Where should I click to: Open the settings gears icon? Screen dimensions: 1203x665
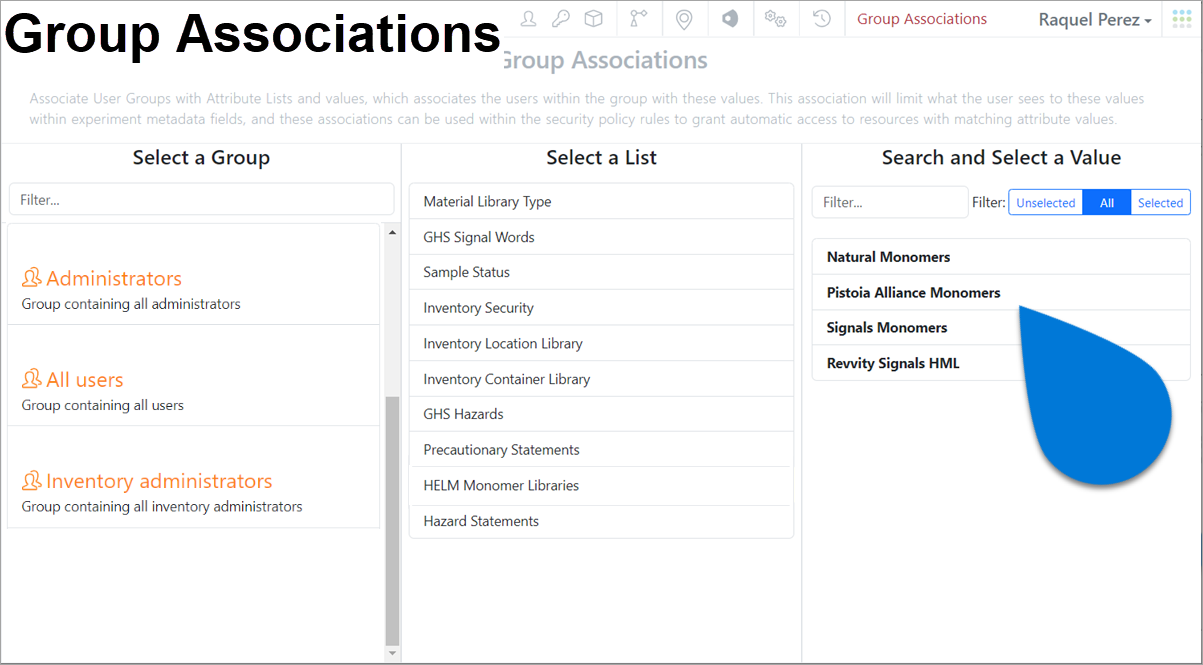tap(775, 18)
